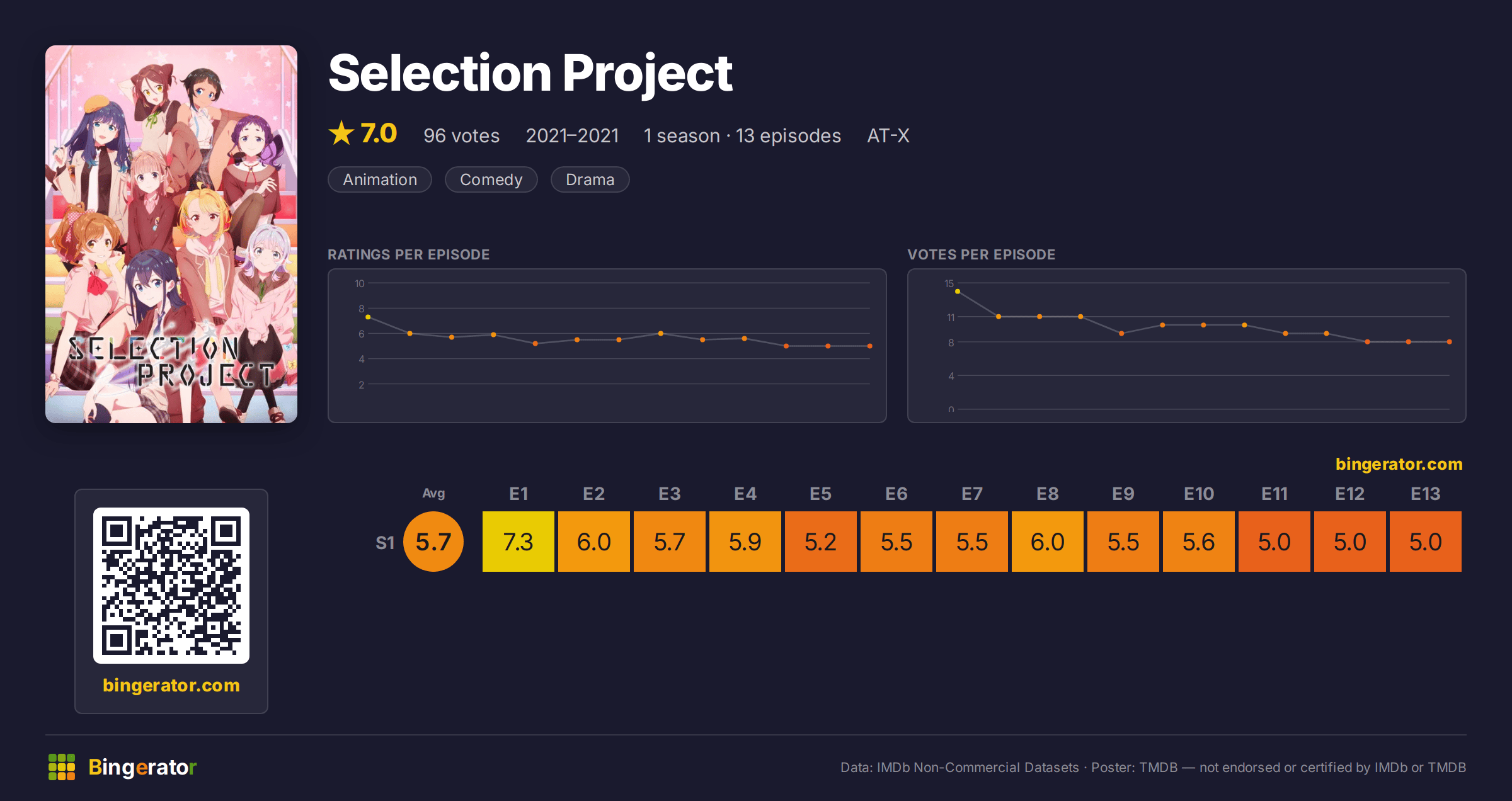
Task: Click first data point in votes chart
Action: (958, 292)
